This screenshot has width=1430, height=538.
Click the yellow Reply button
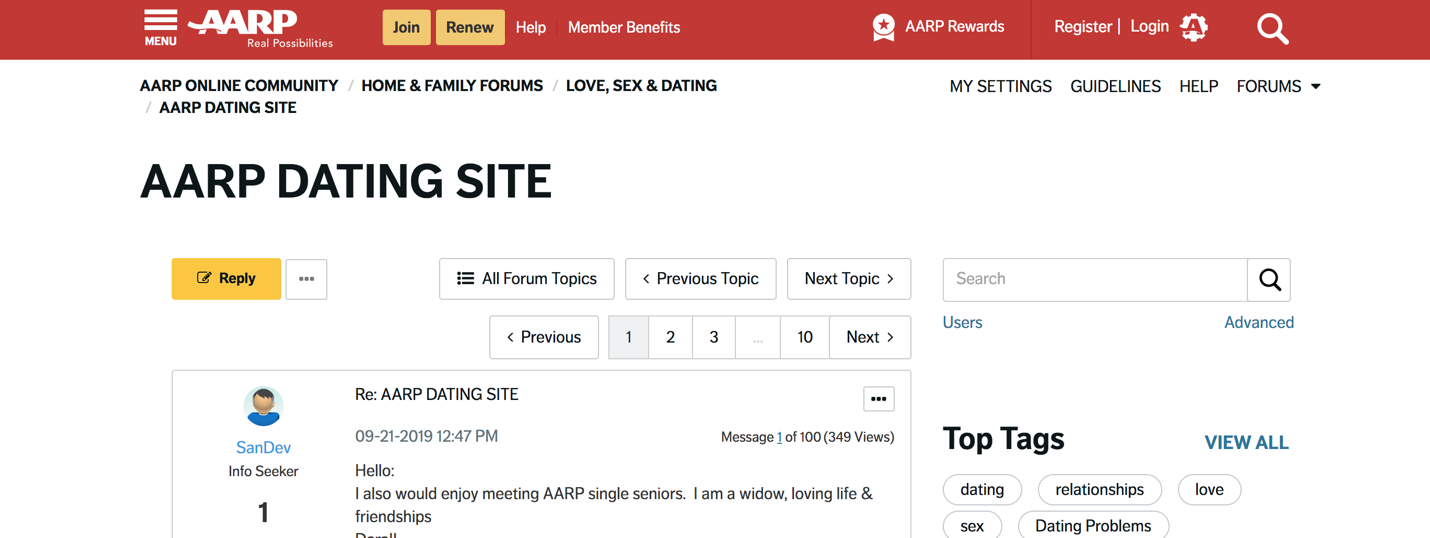click(x=226, y=279)
